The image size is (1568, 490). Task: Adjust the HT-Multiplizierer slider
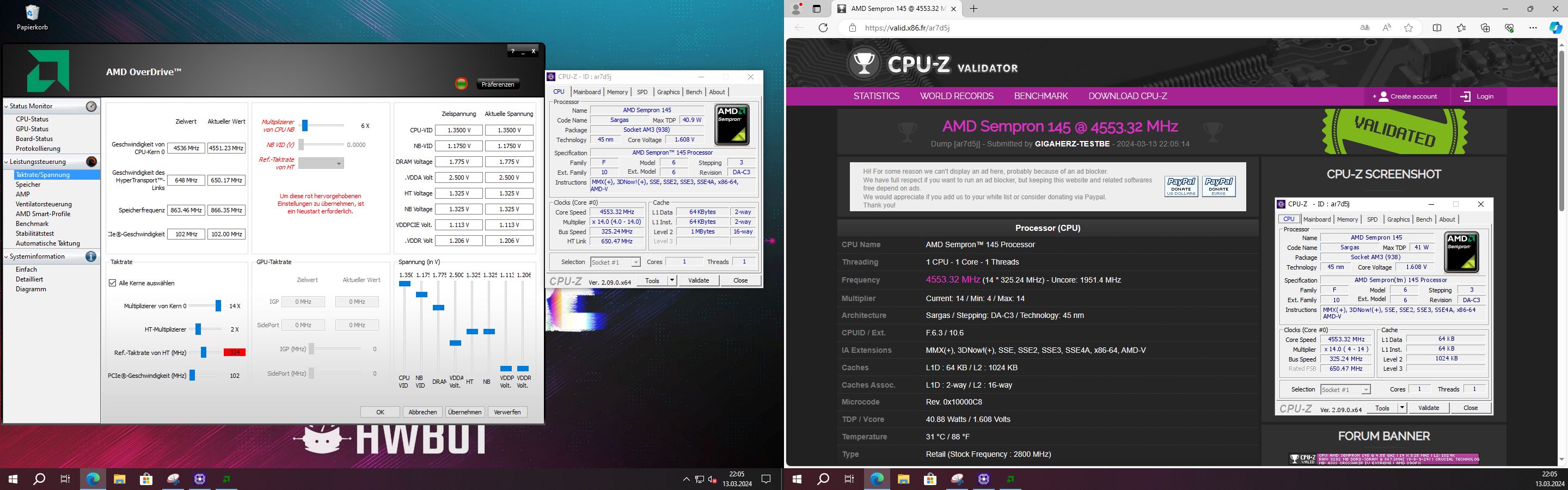[198, 329]
